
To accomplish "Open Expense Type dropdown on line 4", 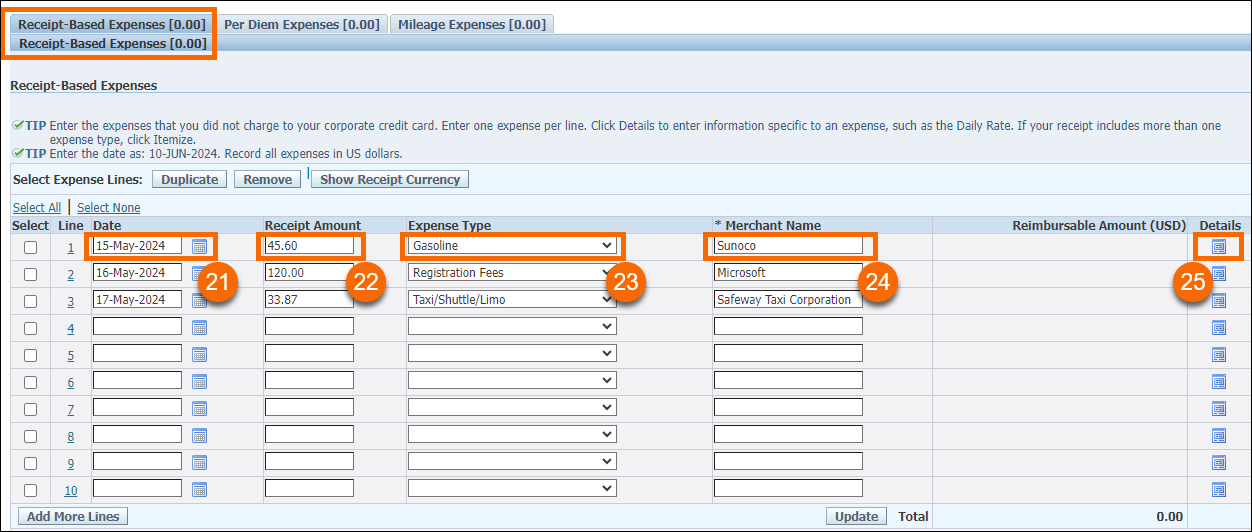I will pos(512,326).
